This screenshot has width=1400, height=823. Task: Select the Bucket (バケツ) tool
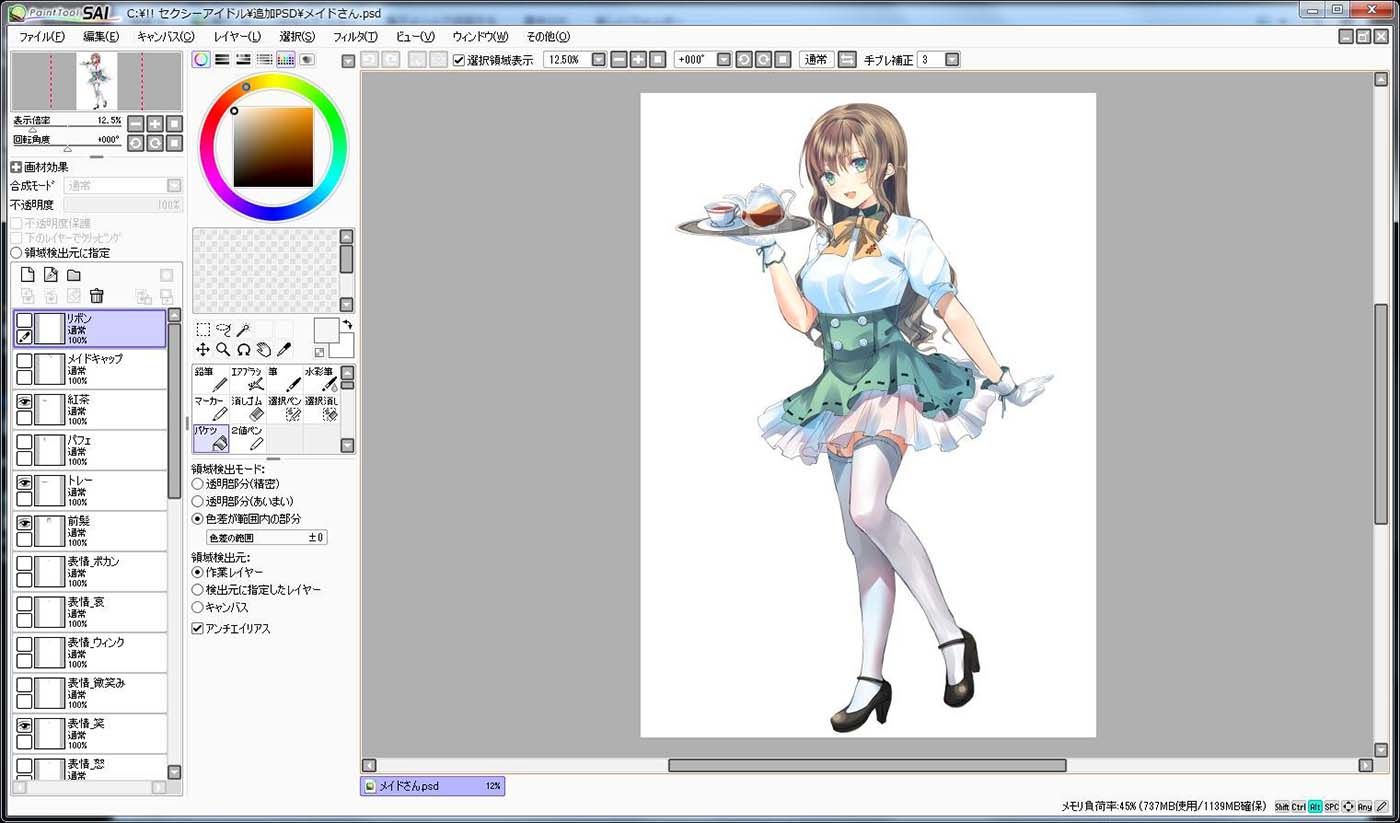(x=210, y=438)
